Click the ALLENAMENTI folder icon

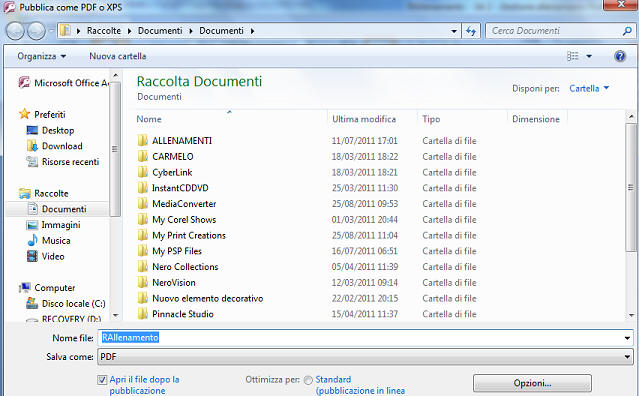[143, 141]
